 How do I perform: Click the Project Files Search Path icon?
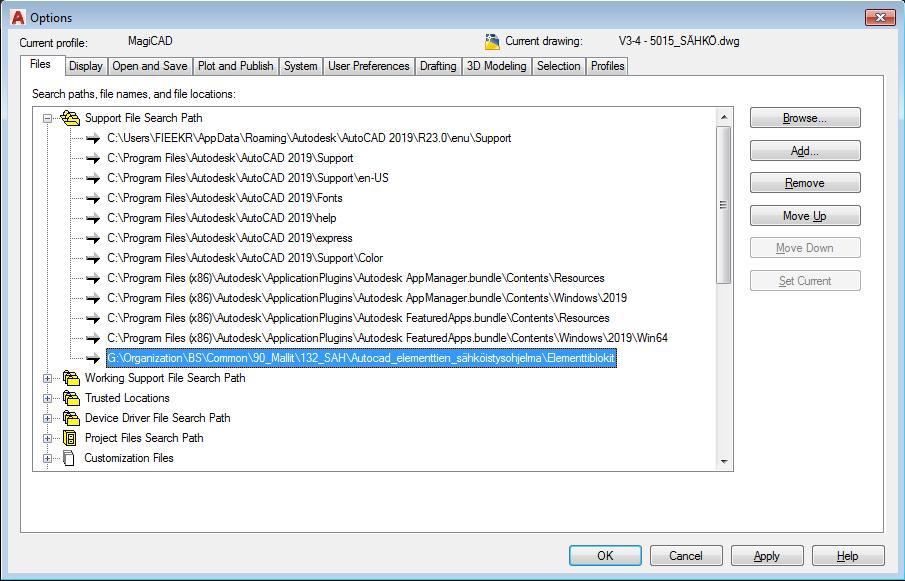click(70, 438)
